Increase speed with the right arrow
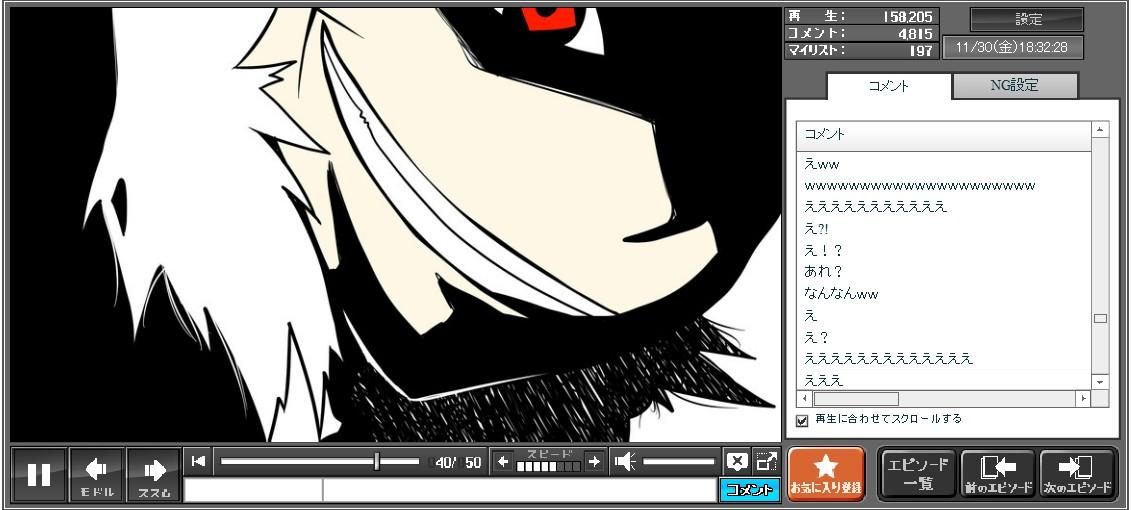Viewport: 1131px width, 510px height. tap(594, 462)
